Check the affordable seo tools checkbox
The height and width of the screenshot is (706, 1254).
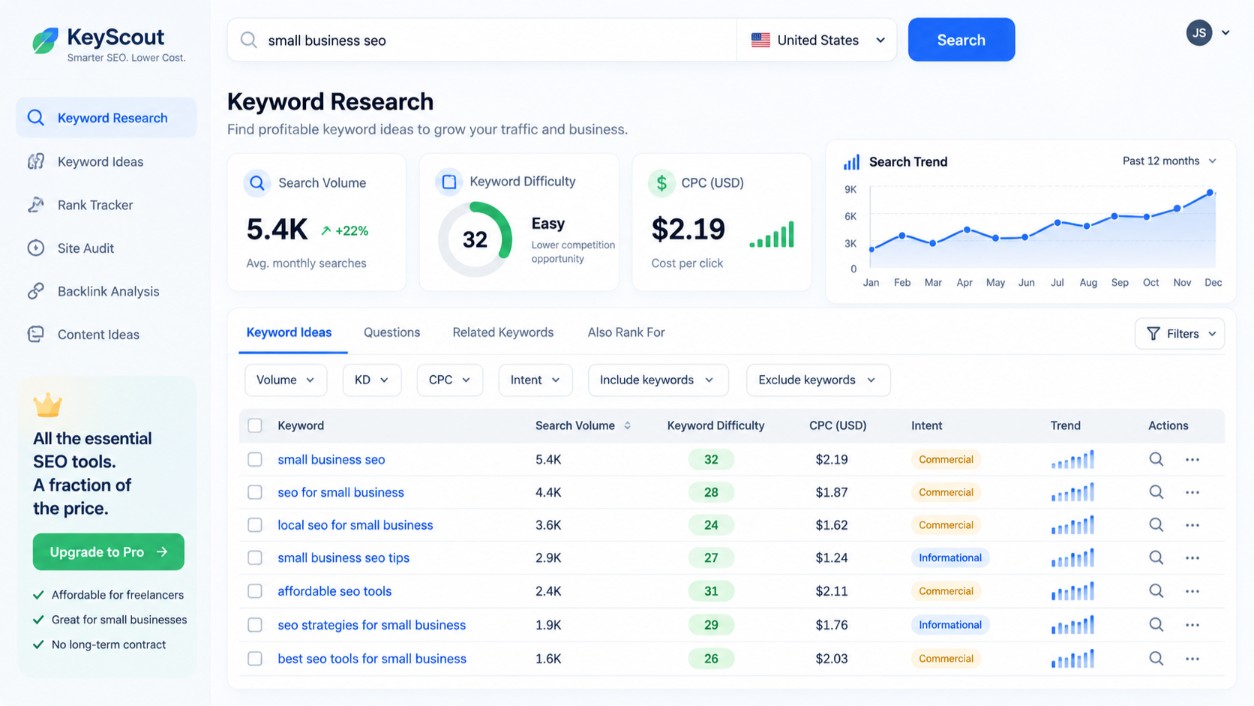(255, 591)
